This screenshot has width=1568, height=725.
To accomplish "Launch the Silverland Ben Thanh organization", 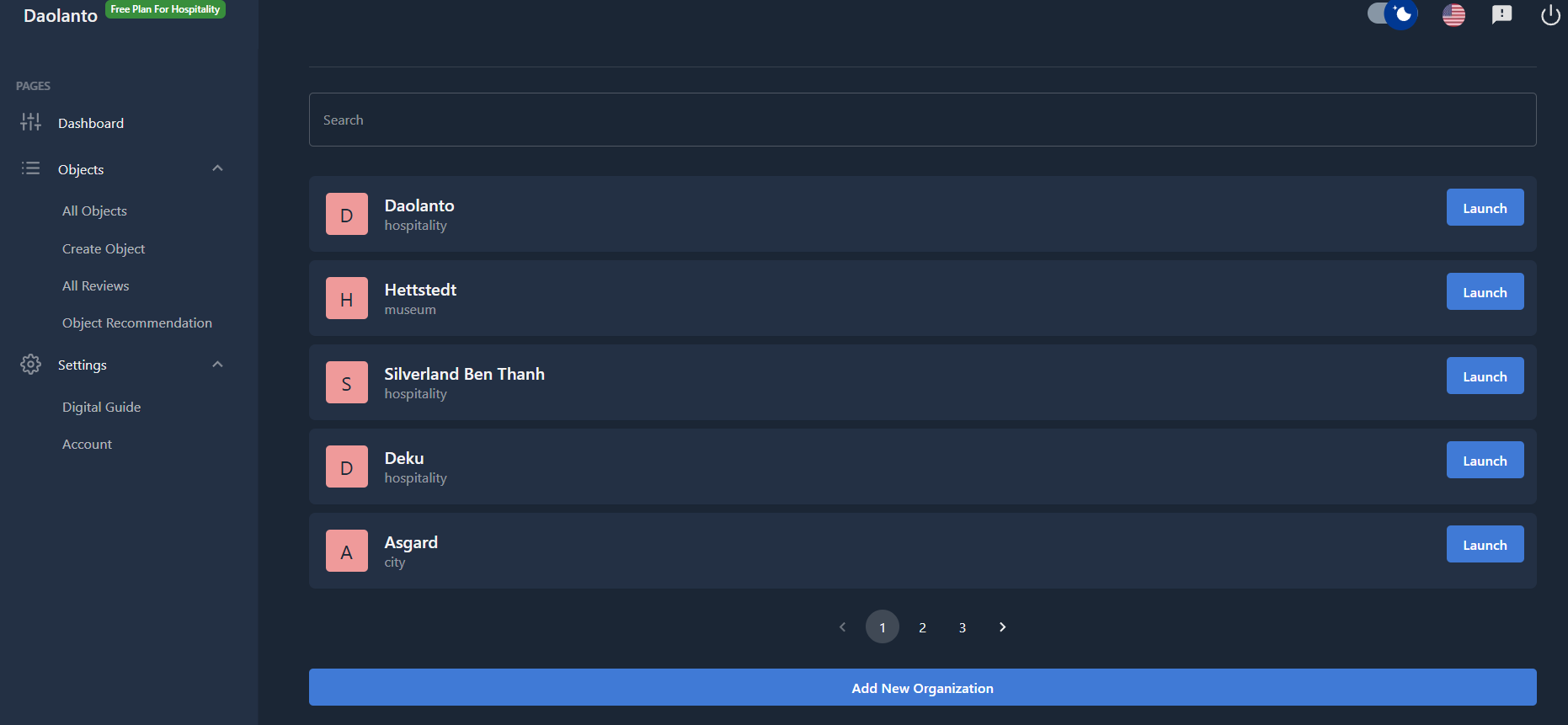I will (1484, 376).
